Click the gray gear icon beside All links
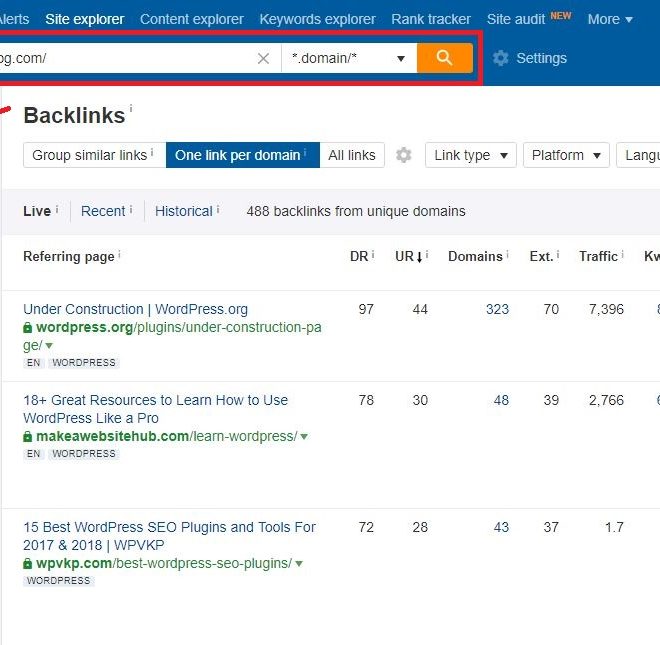This screenshot has height=645, width=660. [x=403, y=155]
